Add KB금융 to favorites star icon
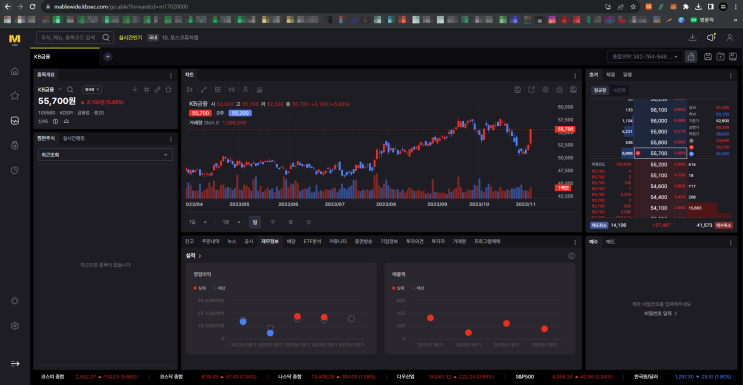 tap(168, 90)
